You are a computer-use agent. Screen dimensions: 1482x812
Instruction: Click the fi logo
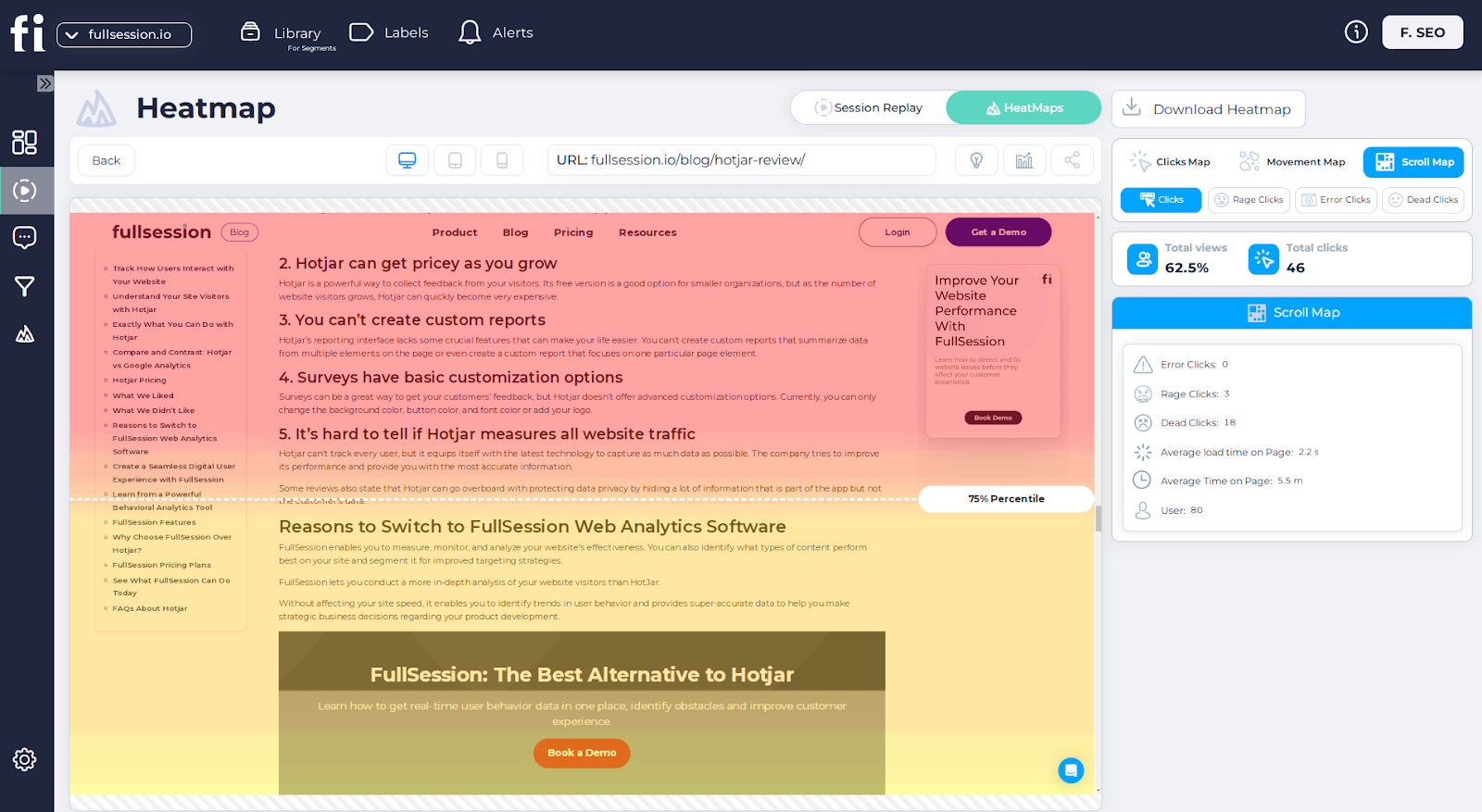[28, 33]
